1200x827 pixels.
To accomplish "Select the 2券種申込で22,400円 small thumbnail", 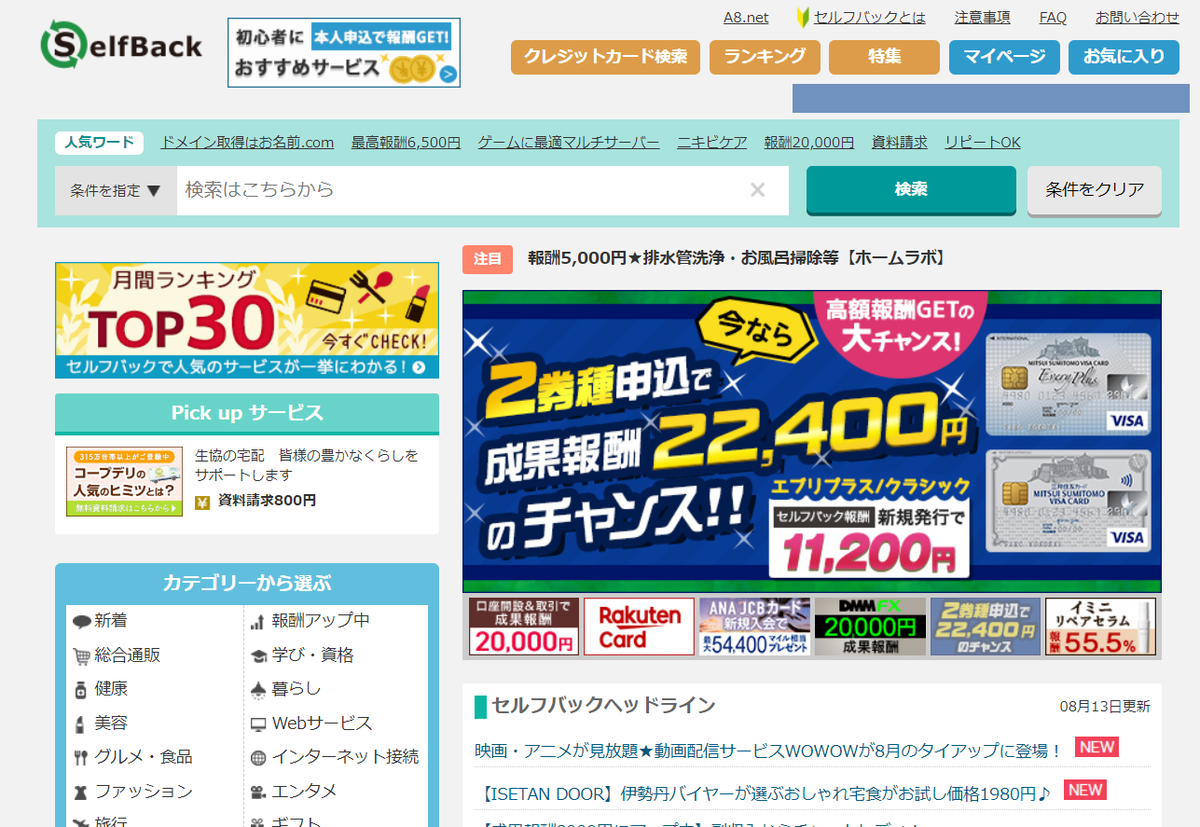I will (x=985, y=627).
